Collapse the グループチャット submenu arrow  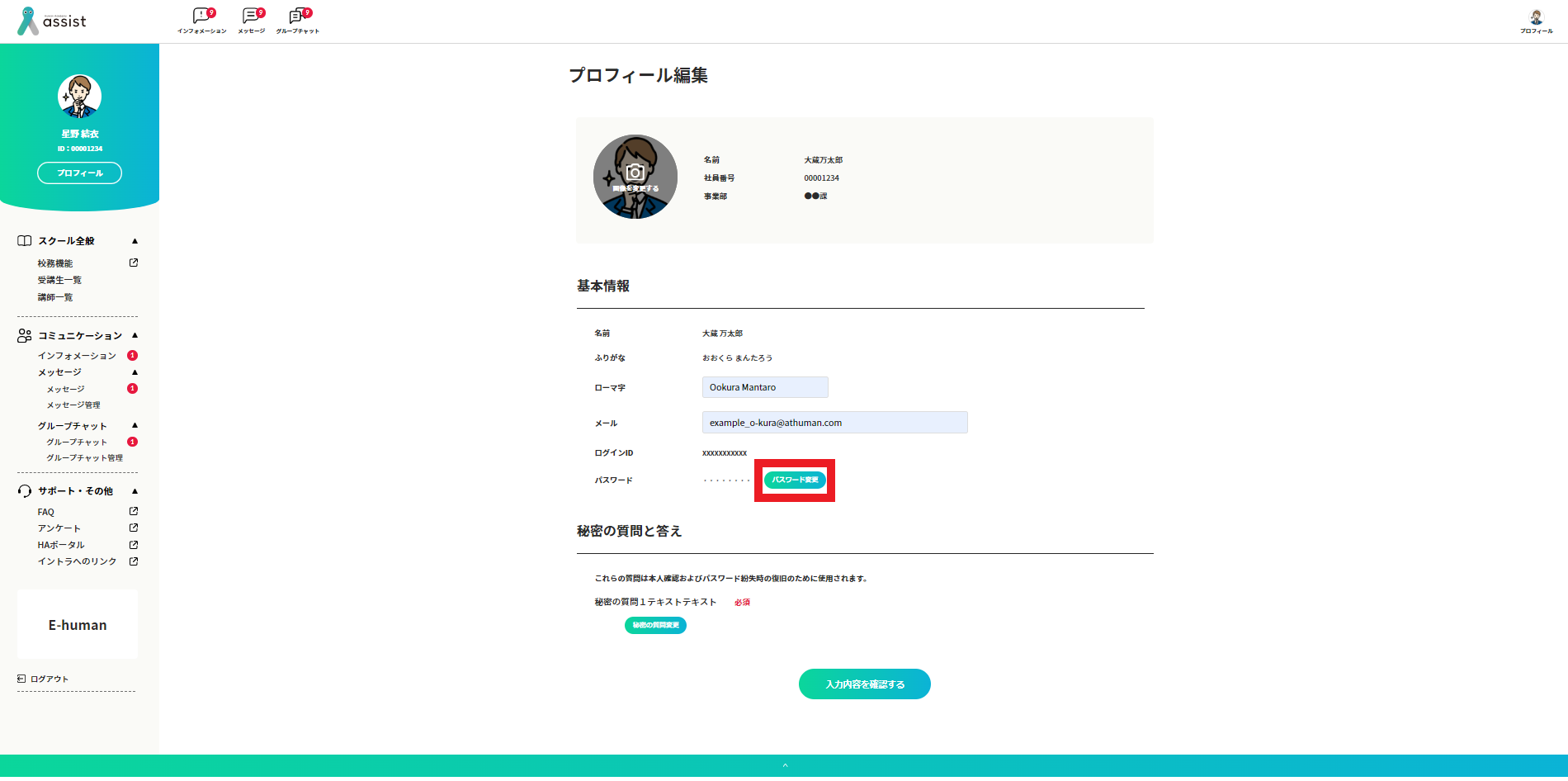(135, 425)
